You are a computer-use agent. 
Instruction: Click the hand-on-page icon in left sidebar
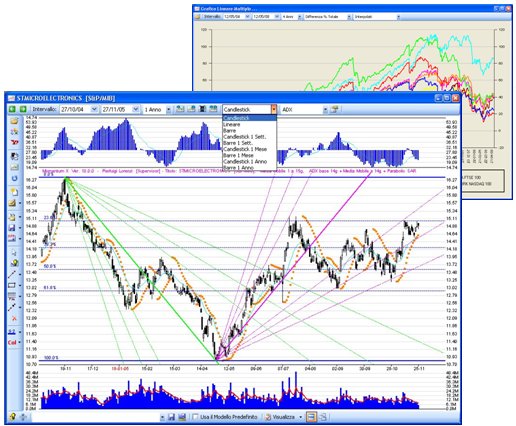(12, 217)
